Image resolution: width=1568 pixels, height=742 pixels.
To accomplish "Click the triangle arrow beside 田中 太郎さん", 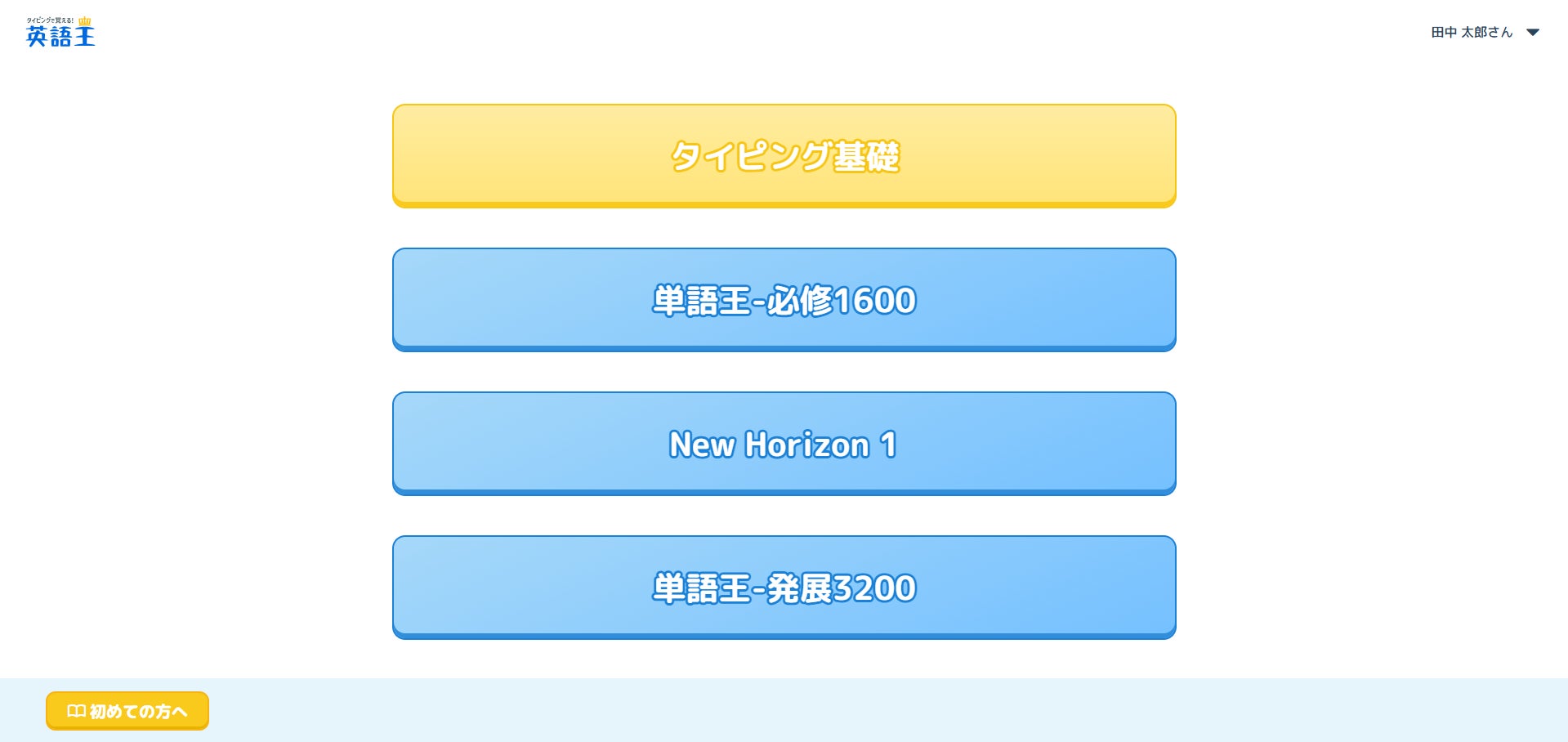I will pyautogui.click(x=1533, y=33).
